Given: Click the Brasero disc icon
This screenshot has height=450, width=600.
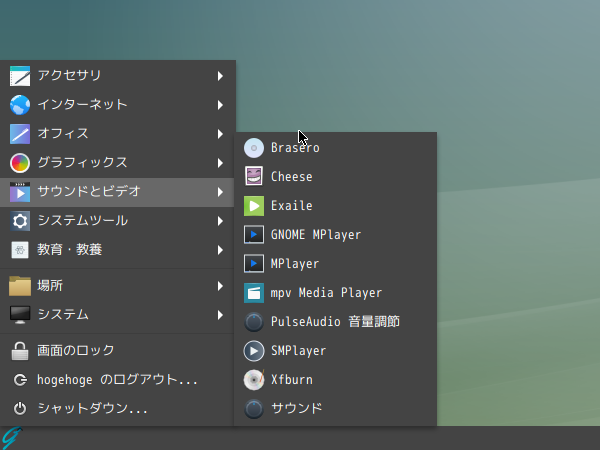Looking at the screenshot, I should click(254, 148).
